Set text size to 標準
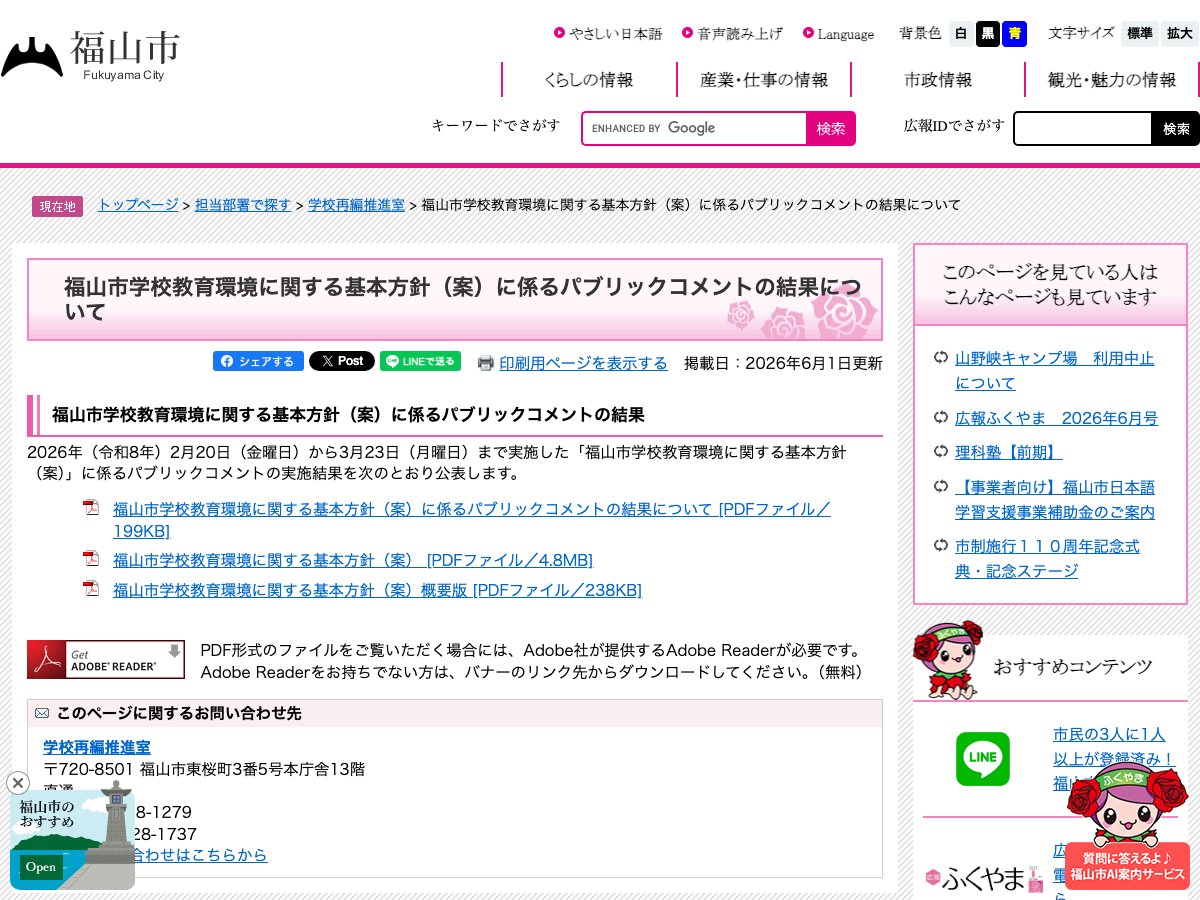1200x900 pixels. pyautogui.click(x=1140, y=34)
